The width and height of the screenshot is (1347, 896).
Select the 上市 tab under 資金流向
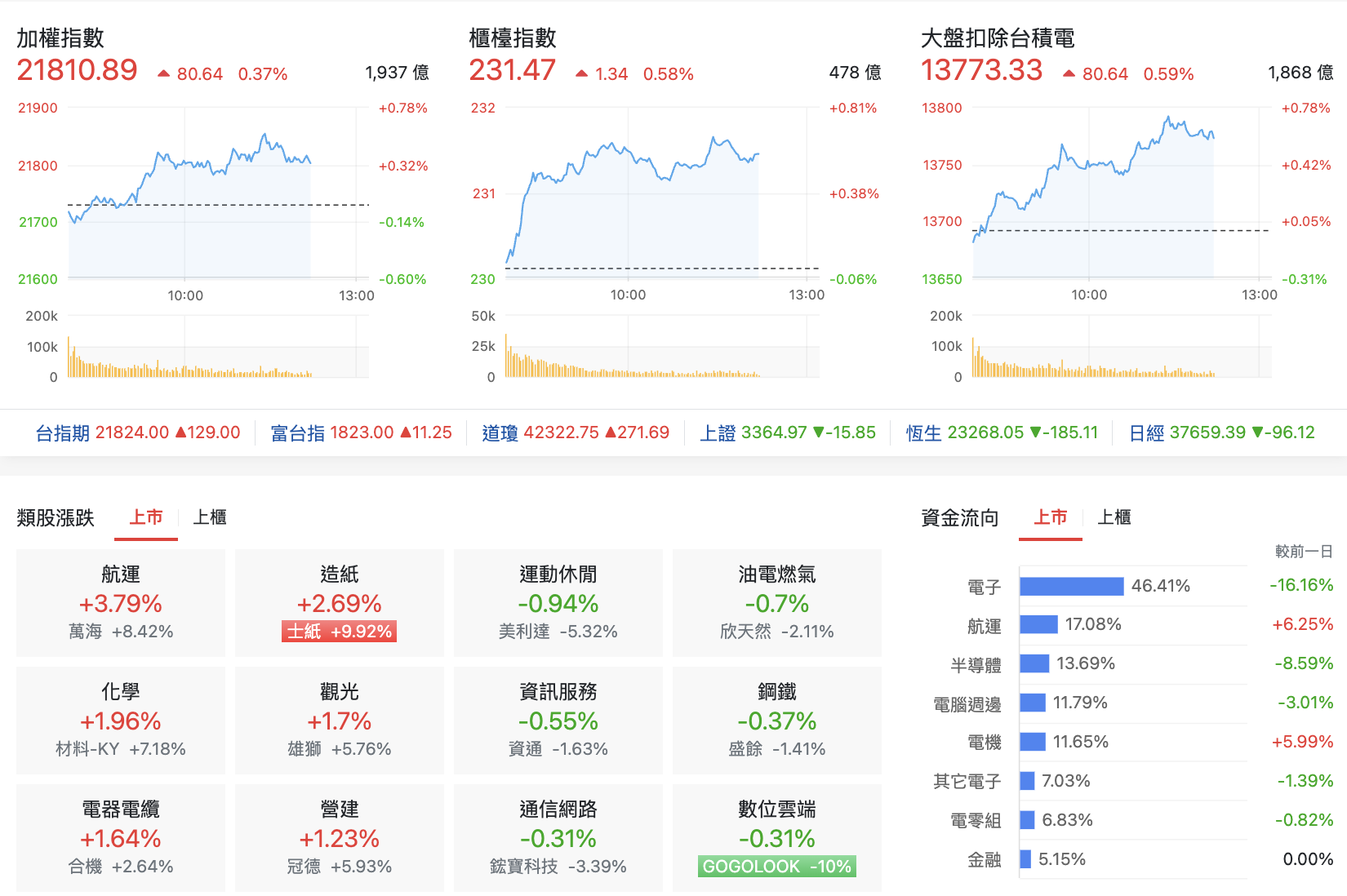click(x=1051, y=517)
